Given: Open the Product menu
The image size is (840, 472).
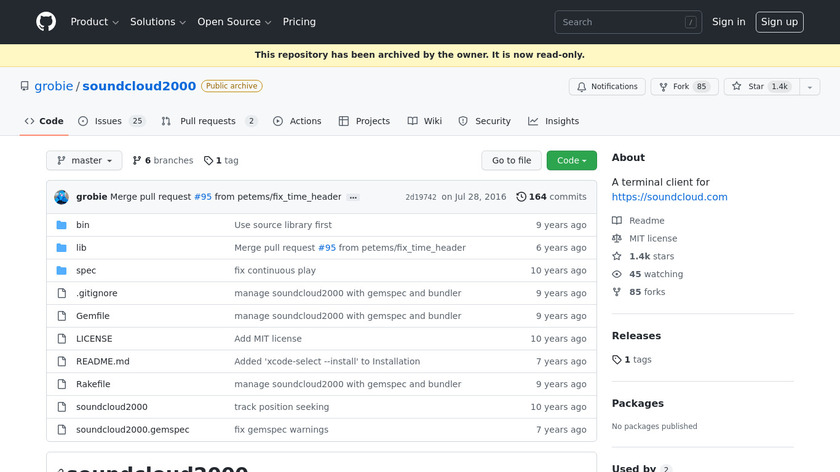Looking at the screenshot, I should pos(95,22).
